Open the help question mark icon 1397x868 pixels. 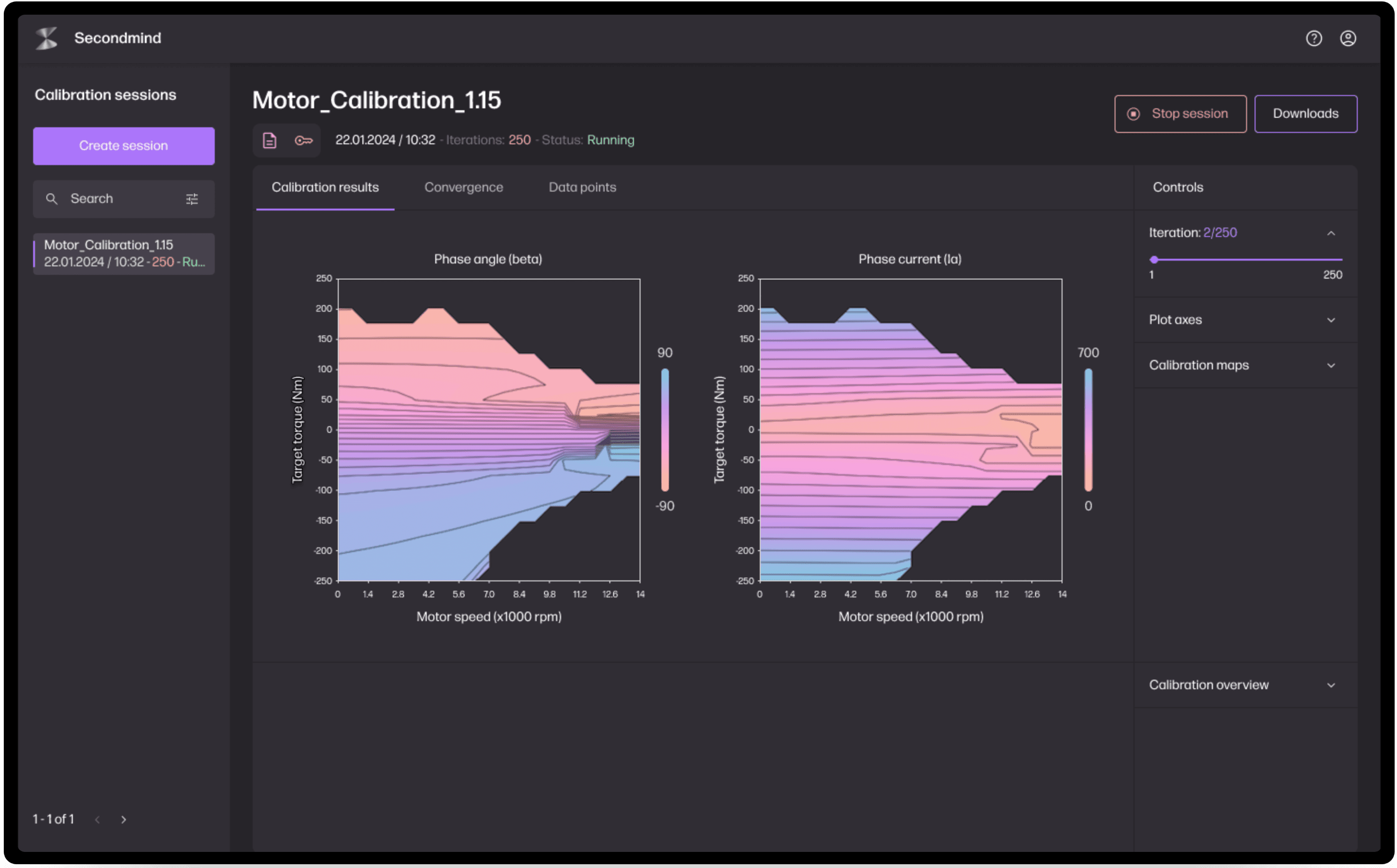(x=1314, y=38)
